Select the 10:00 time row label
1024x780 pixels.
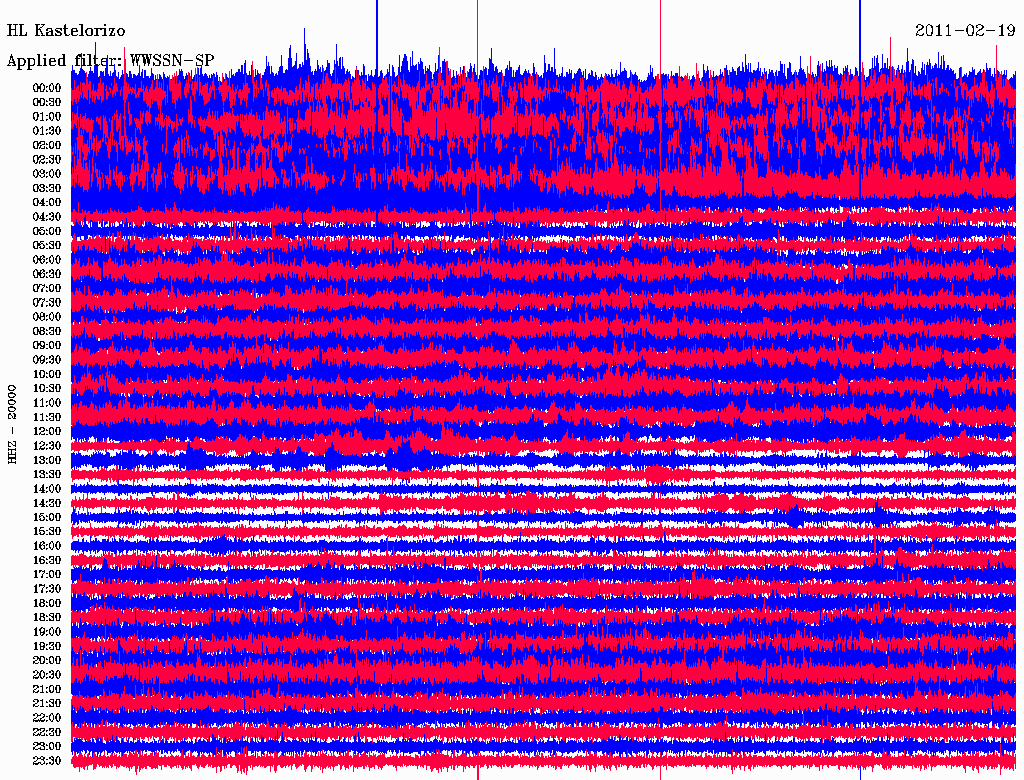point(47,375)
